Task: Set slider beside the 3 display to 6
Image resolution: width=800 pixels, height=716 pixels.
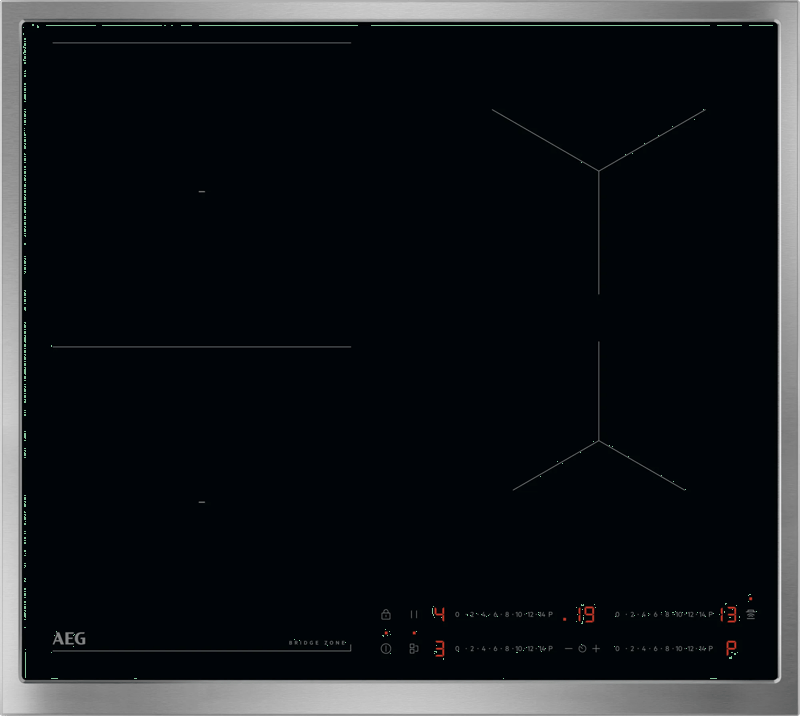Action: tap(495, 649)
